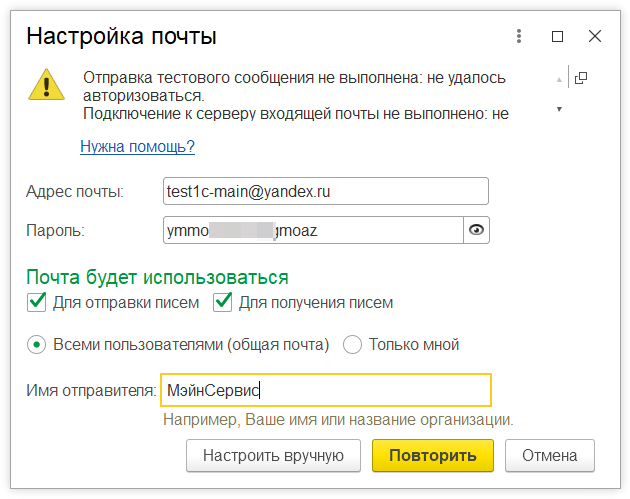Click the Имя отправителя text field
630x499 pixels.
tap(325, 390)
